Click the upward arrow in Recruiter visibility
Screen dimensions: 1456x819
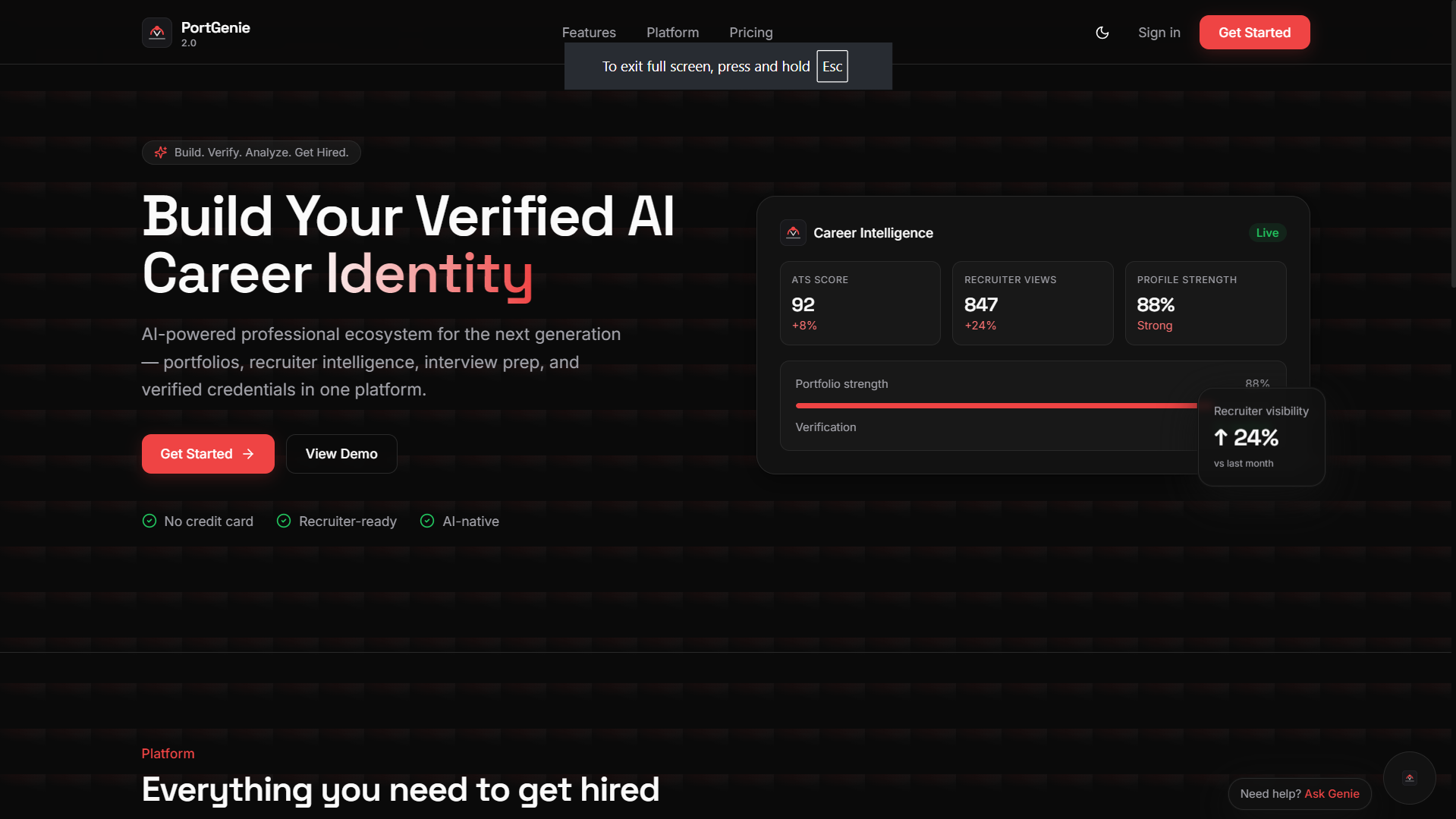click(1220, 437)
